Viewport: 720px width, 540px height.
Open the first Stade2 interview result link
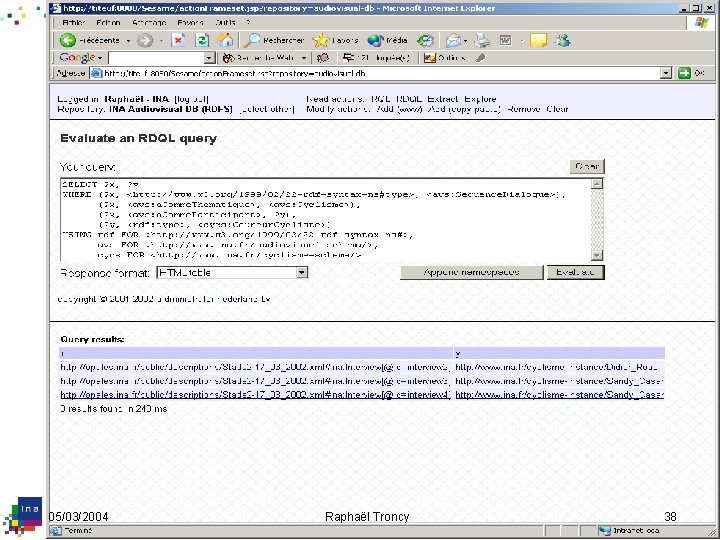[255, 367]
